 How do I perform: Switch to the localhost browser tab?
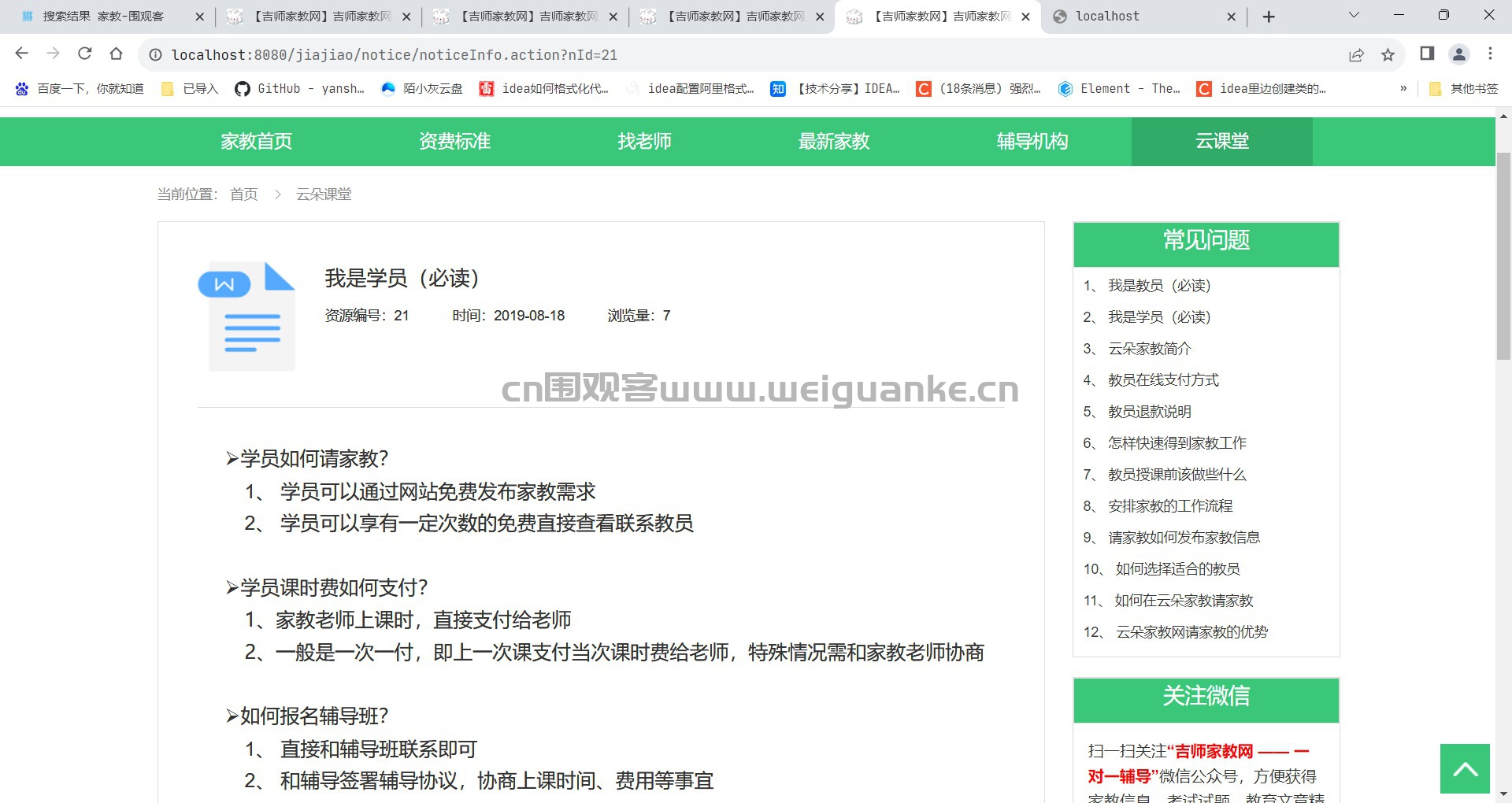coord(1142,17)
